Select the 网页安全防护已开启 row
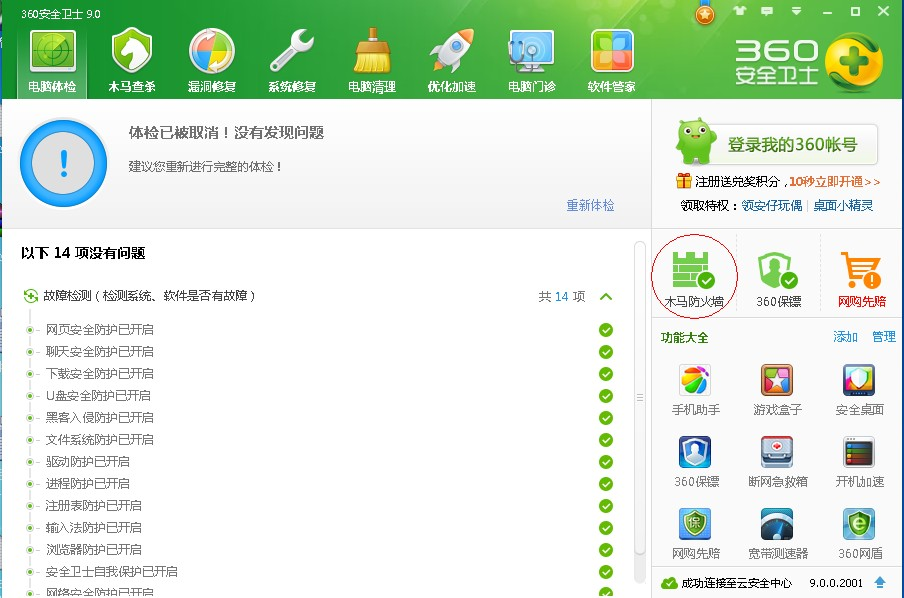This screenshot has width=904, height=598. tap(320, 329)
